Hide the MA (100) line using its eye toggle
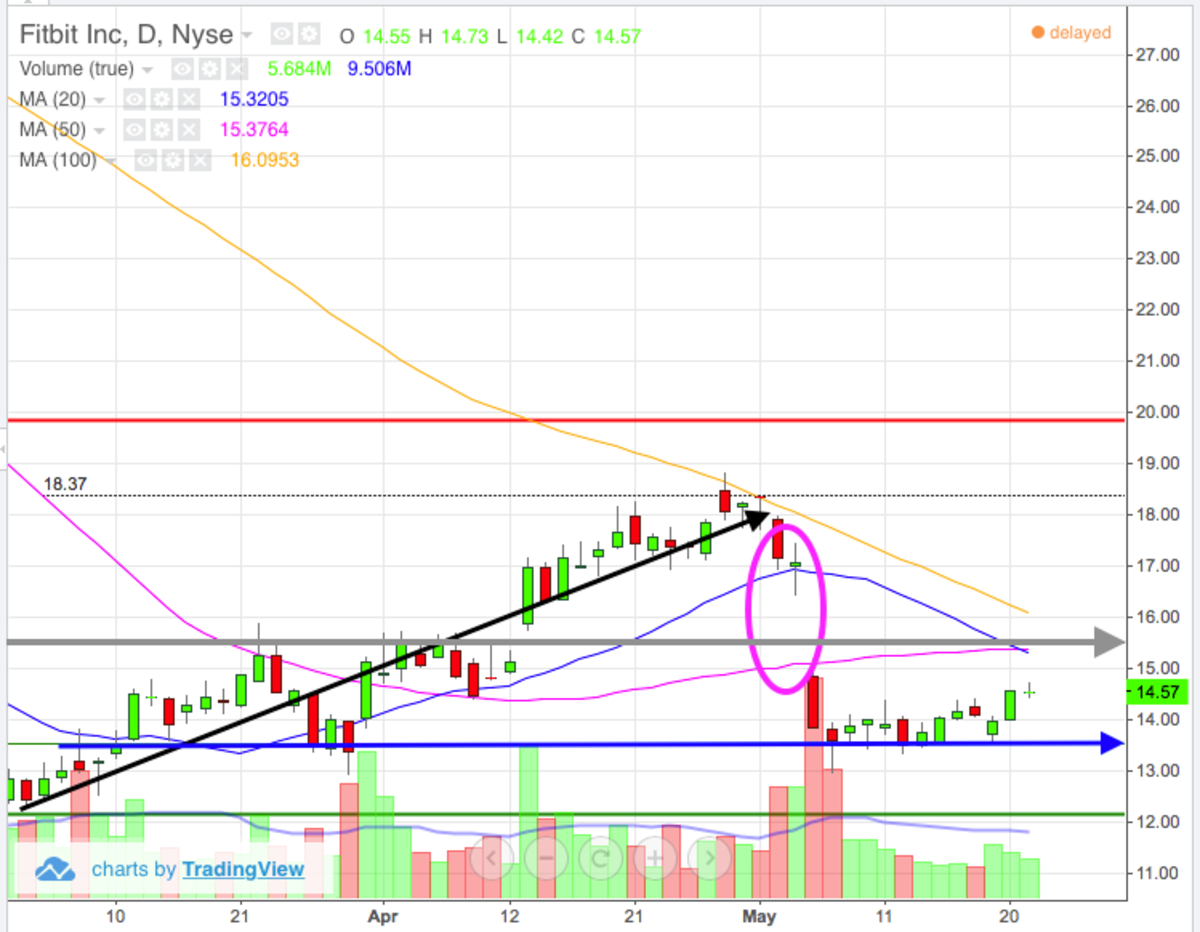Screen dimensions: 1200x932 click(x=144, y=160)
